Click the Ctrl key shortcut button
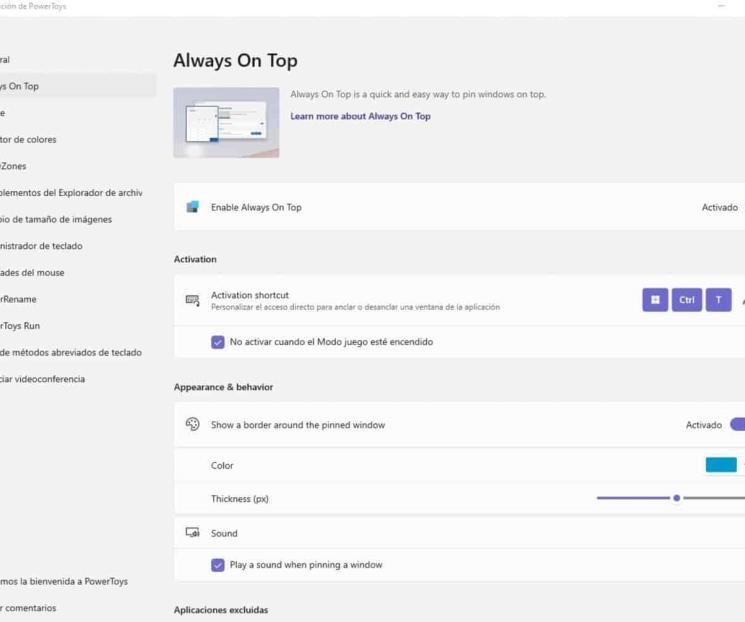 coord(687,300)
